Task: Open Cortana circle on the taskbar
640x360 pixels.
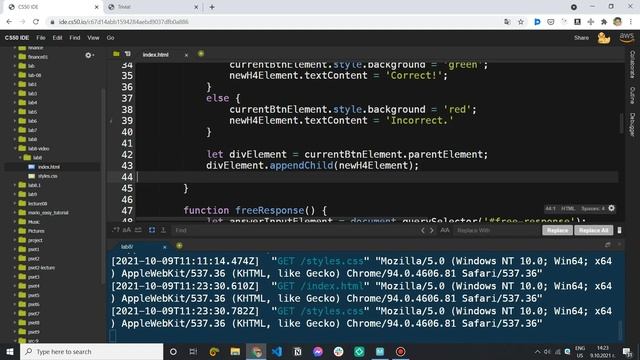Action: [x=173, y=351]
